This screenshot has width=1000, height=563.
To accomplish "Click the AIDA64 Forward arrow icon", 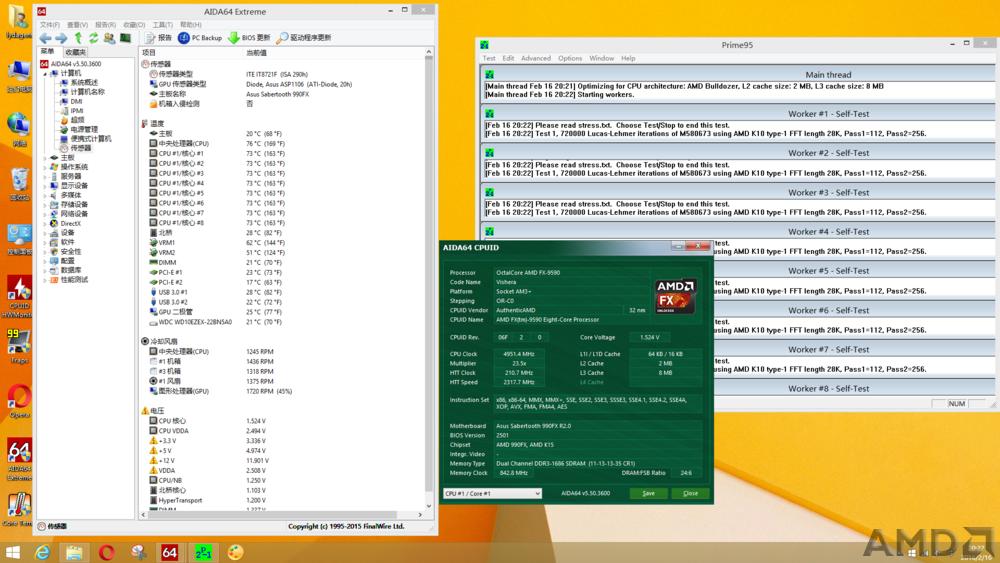I will point(61,38).
